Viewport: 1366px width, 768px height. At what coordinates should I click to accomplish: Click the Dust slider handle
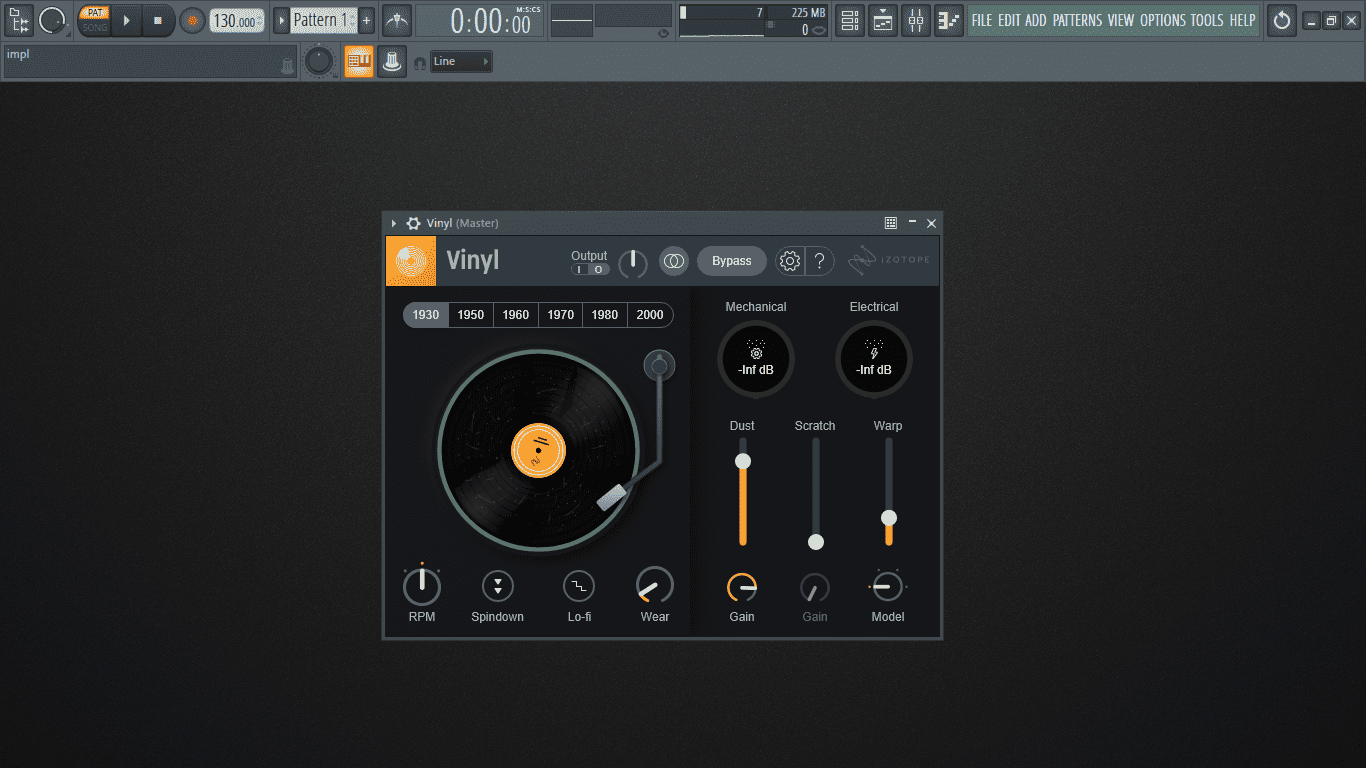click(x=742, y=461)
